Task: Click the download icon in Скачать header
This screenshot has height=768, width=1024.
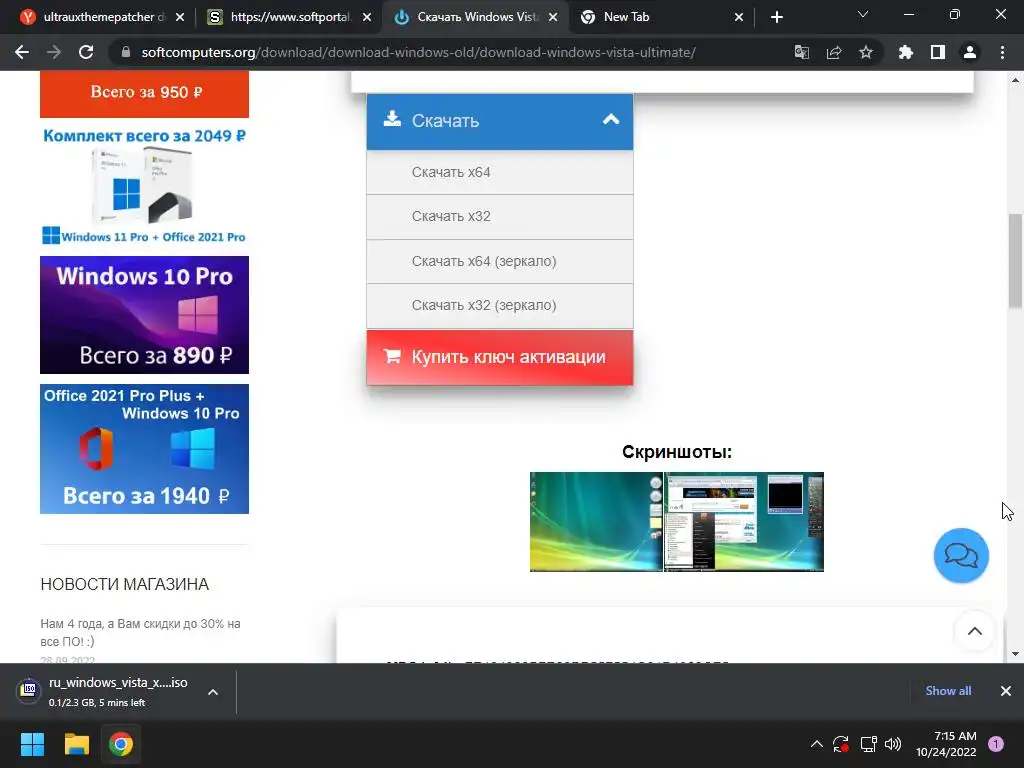Action: tap(392, 119)
